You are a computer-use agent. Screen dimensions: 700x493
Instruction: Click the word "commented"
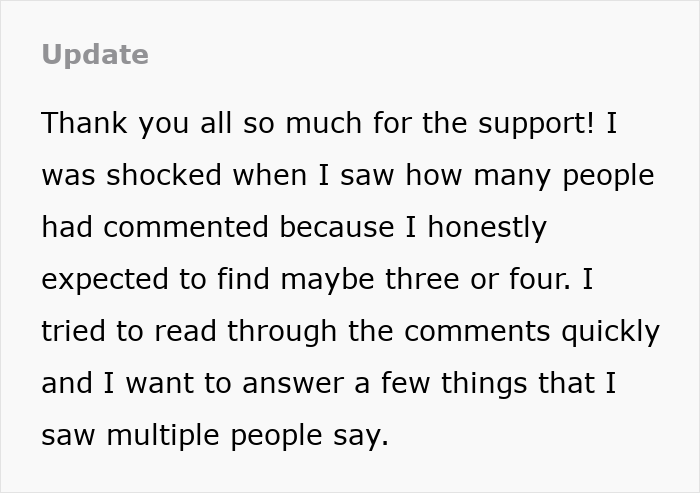coord(187,227)
